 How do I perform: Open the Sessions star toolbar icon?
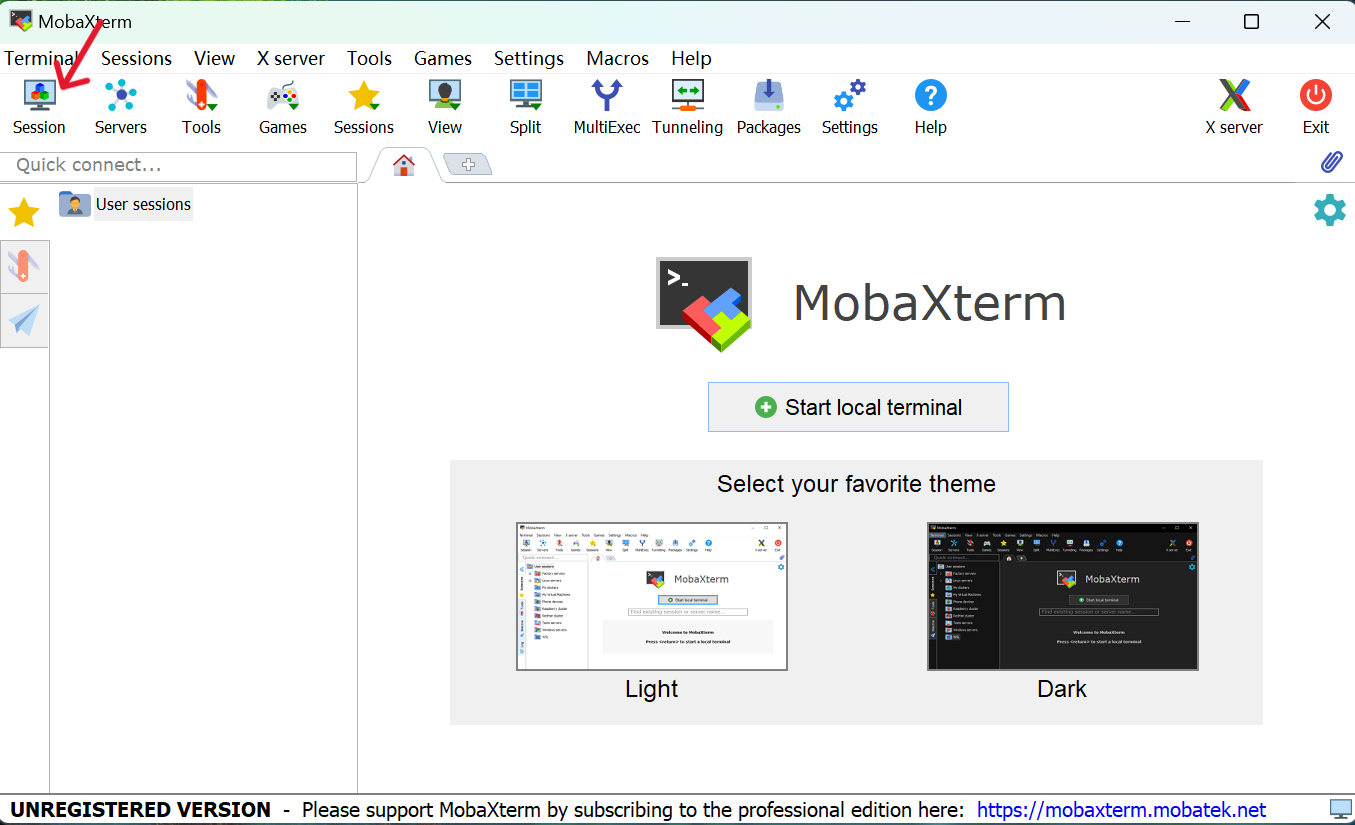tap(364, 108)
